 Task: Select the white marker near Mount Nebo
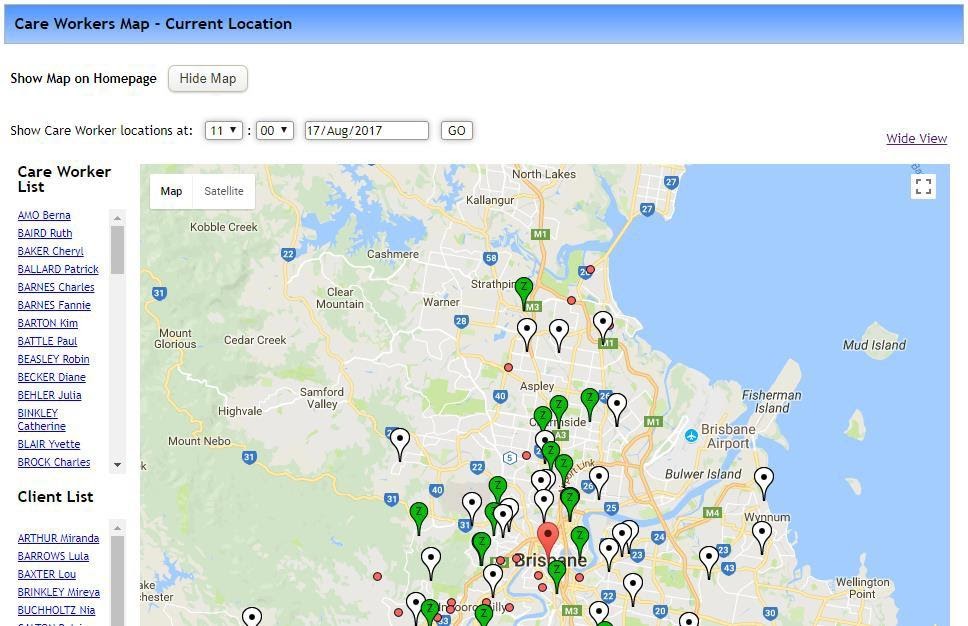399,444
